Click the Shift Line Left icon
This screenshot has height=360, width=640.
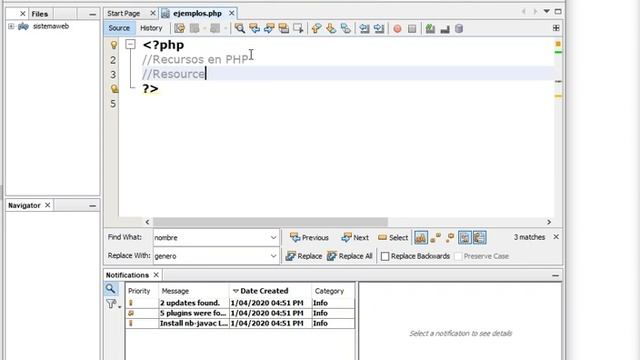[364, 29]
